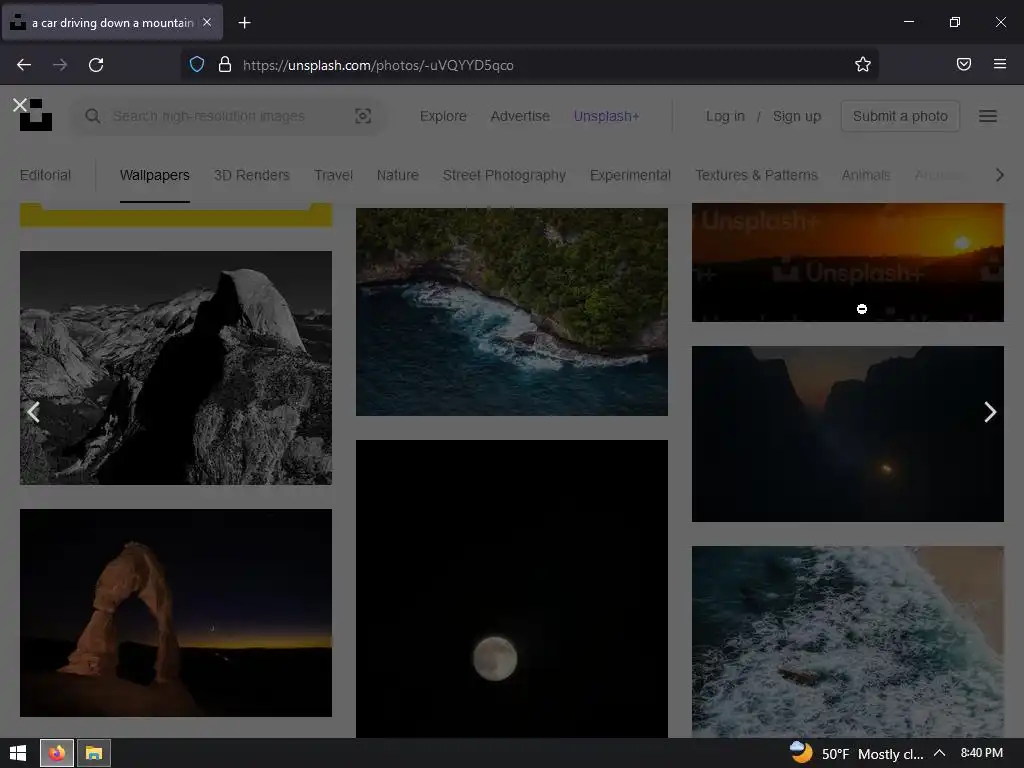Select the Experimental category tab

[630, 175]
